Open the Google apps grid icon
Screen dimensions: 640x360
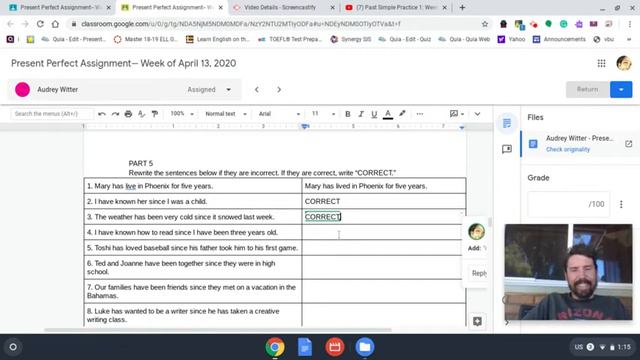[x=601, y=63]
